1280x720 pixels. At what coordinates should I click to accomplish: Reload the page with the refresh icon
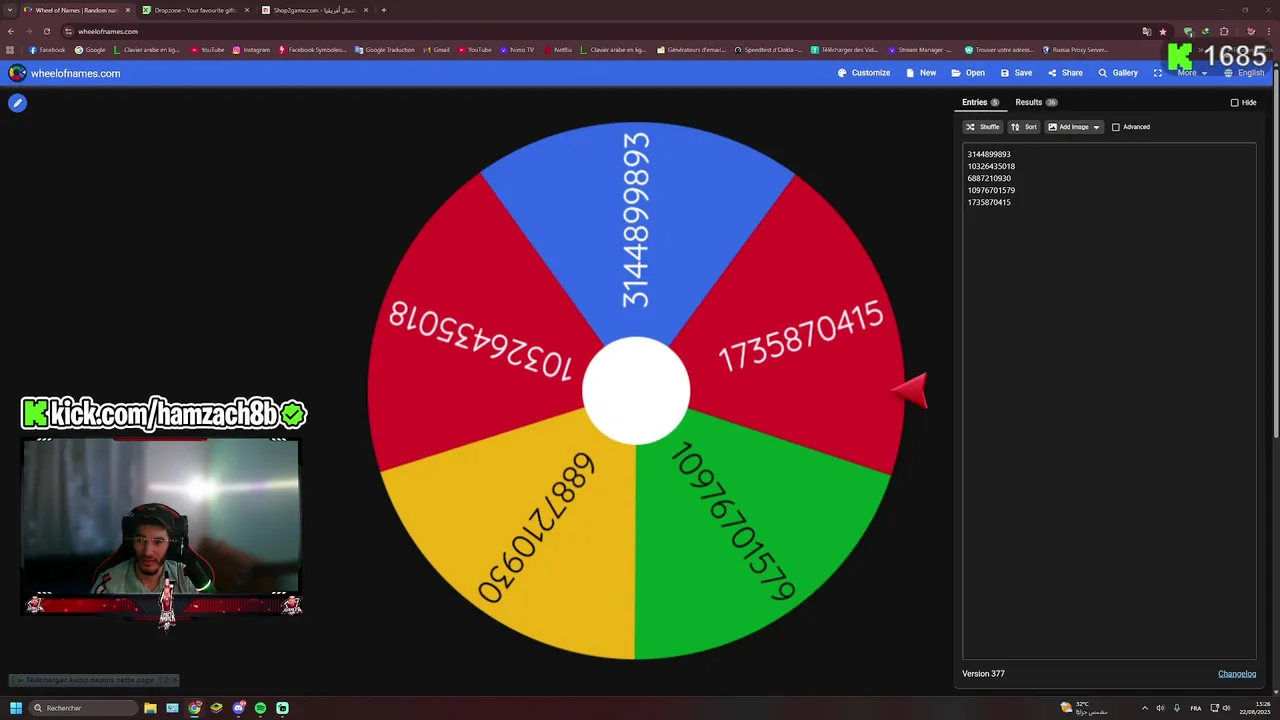coord(47,31)
